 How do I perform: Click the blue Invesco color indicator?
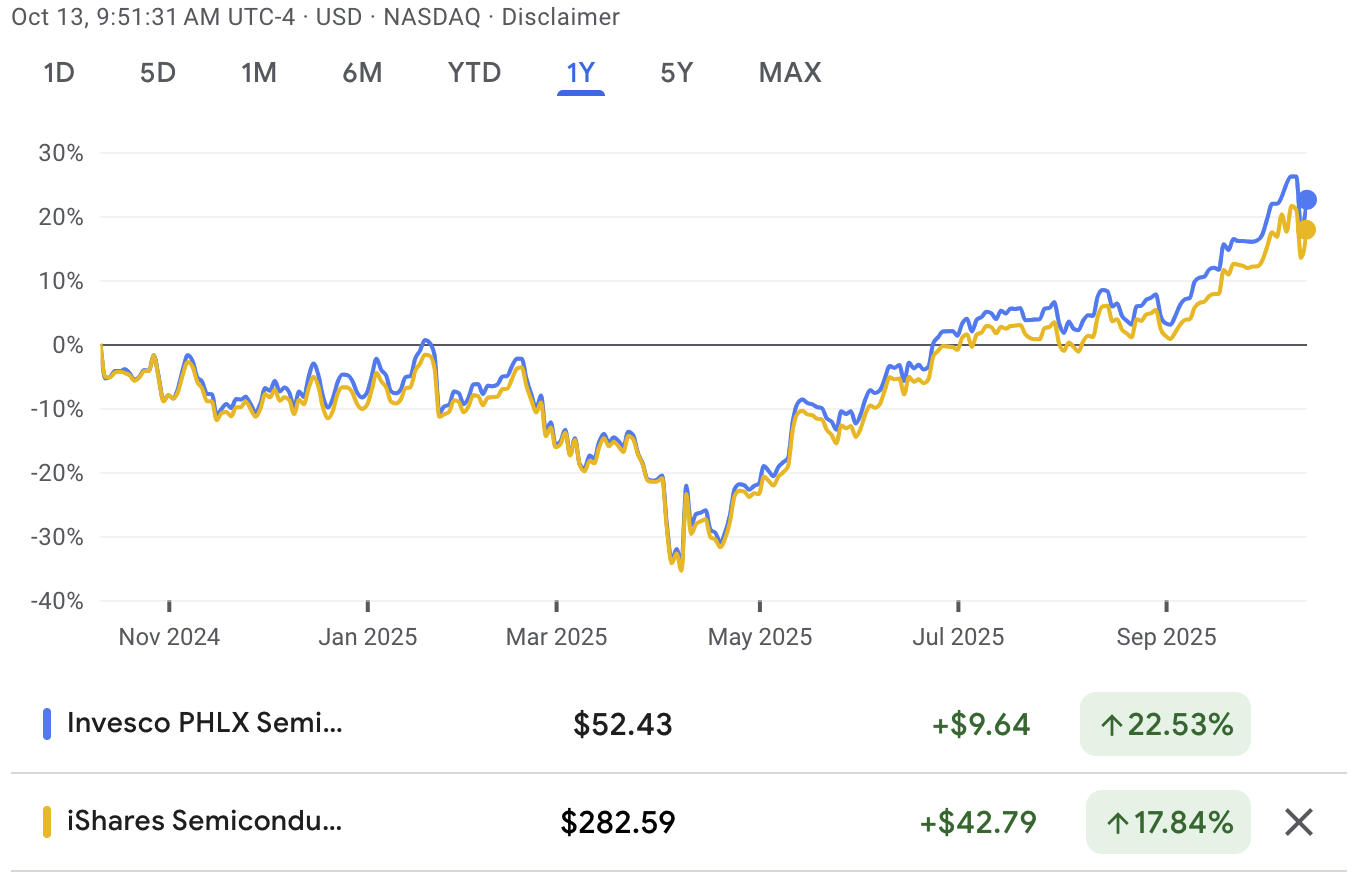coord(46,724)
